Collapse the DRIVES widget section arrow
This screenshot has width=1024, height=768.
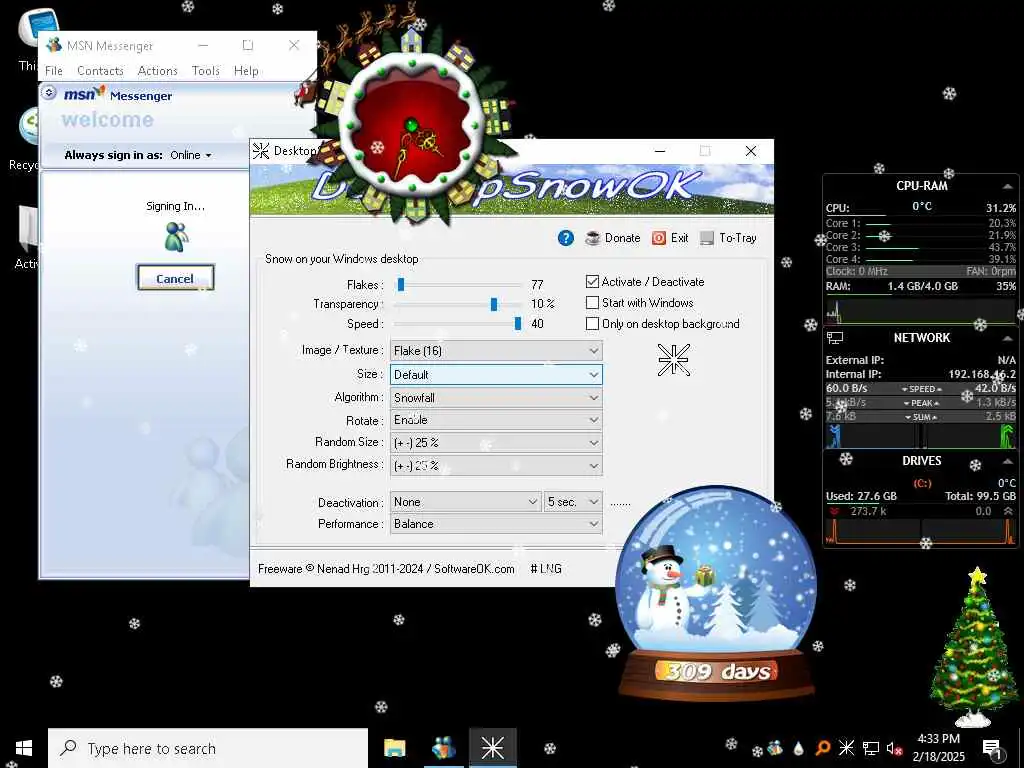pyautogui.click(x=1008, y=461)
